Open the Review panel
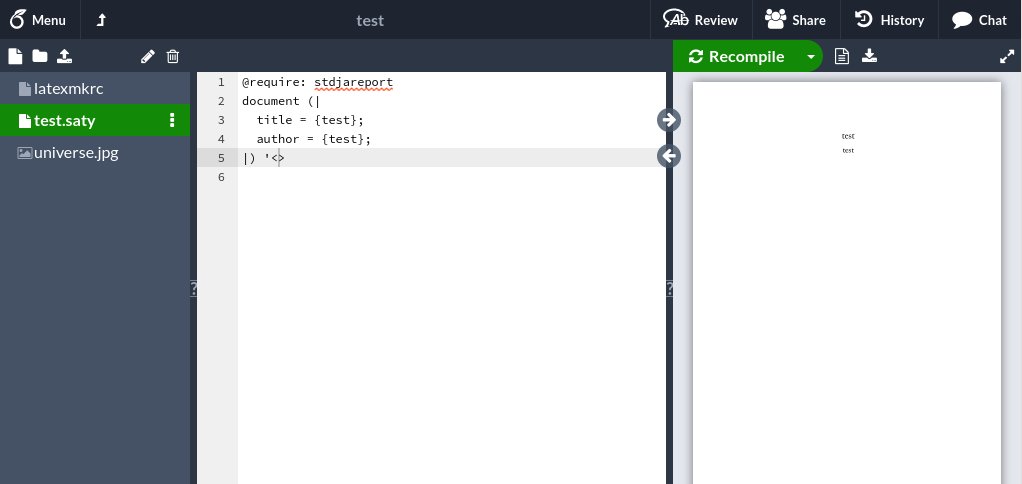Image resolution: width=1022 pixels, height=484 pixels. 701,20
